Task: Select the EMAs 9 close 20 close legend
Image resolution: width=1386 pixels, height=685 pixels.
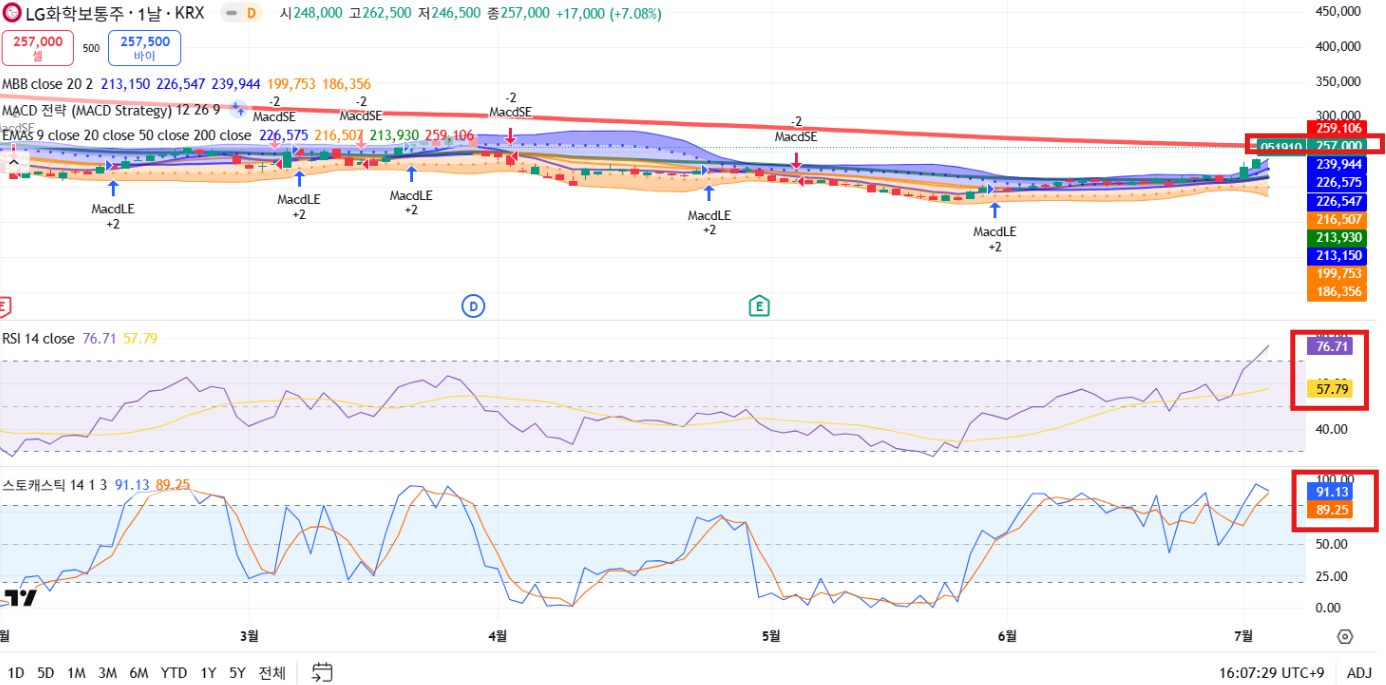Action: point(127,135)
